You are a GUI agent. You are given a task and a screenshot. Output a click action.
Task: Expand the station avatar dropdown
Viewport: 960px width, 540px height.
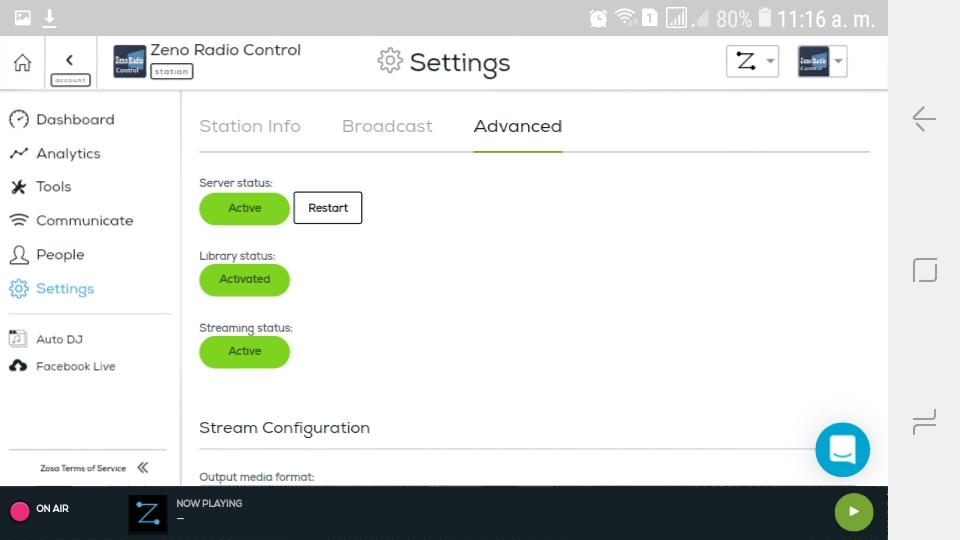(822, 61)
